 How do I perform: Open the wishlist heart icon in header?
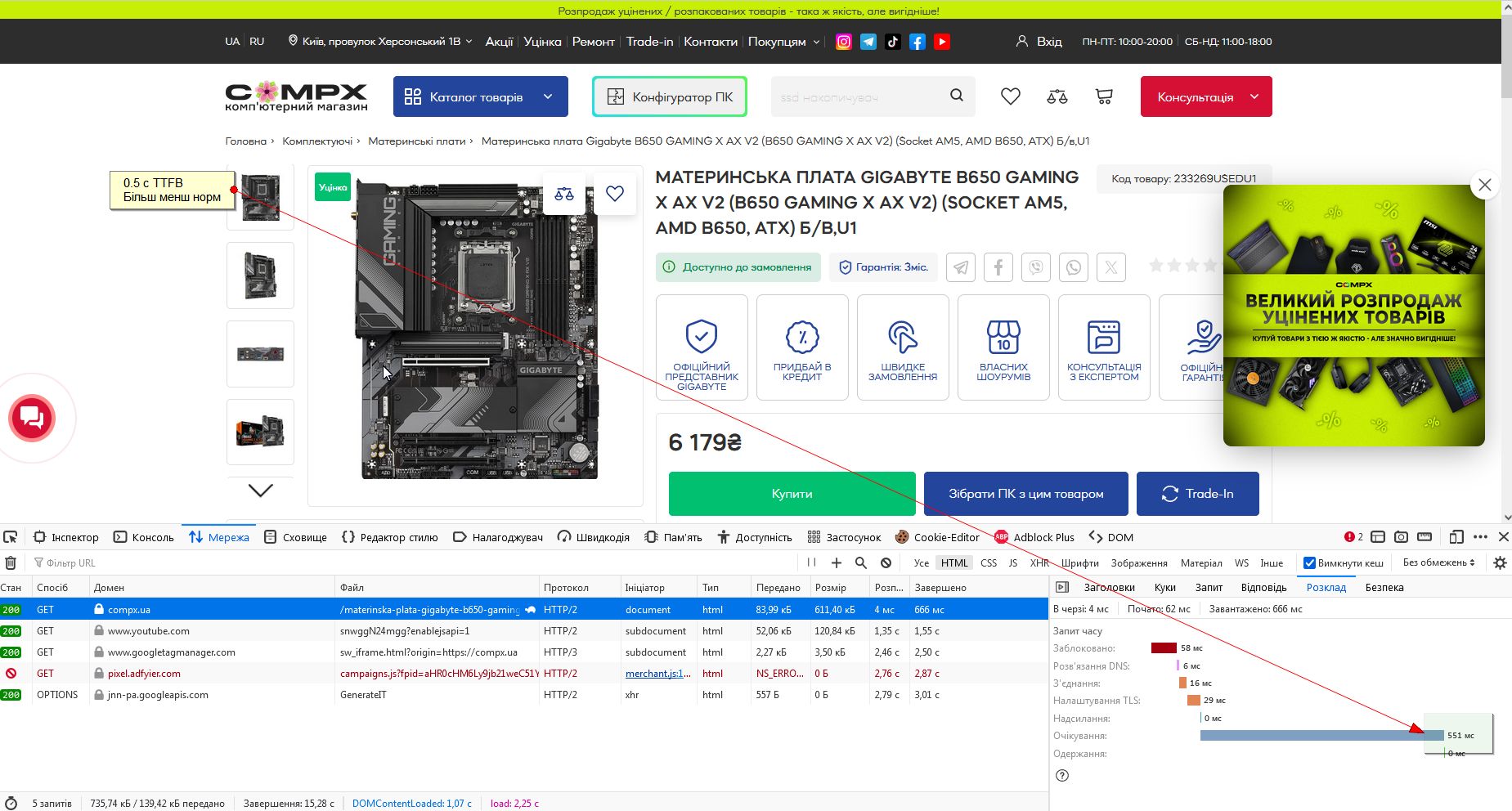(1011, 96)
